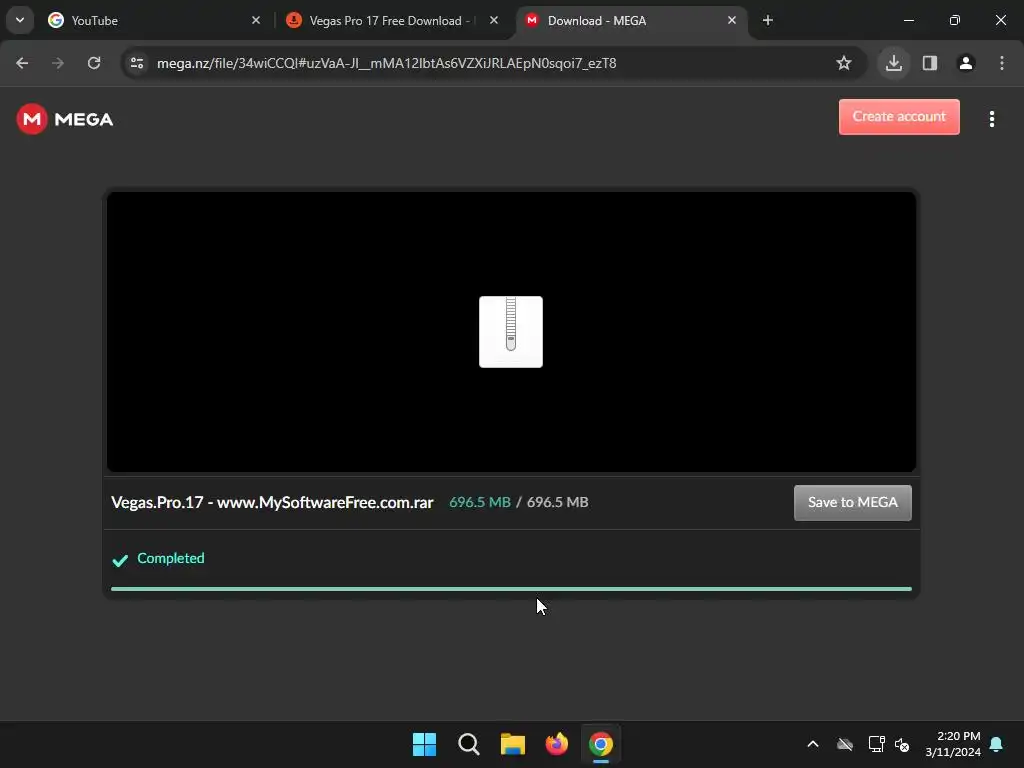Open Chrome's three-dot menu
The height and width of the screenshot is (768, 1024).
tap(1002, 63)
